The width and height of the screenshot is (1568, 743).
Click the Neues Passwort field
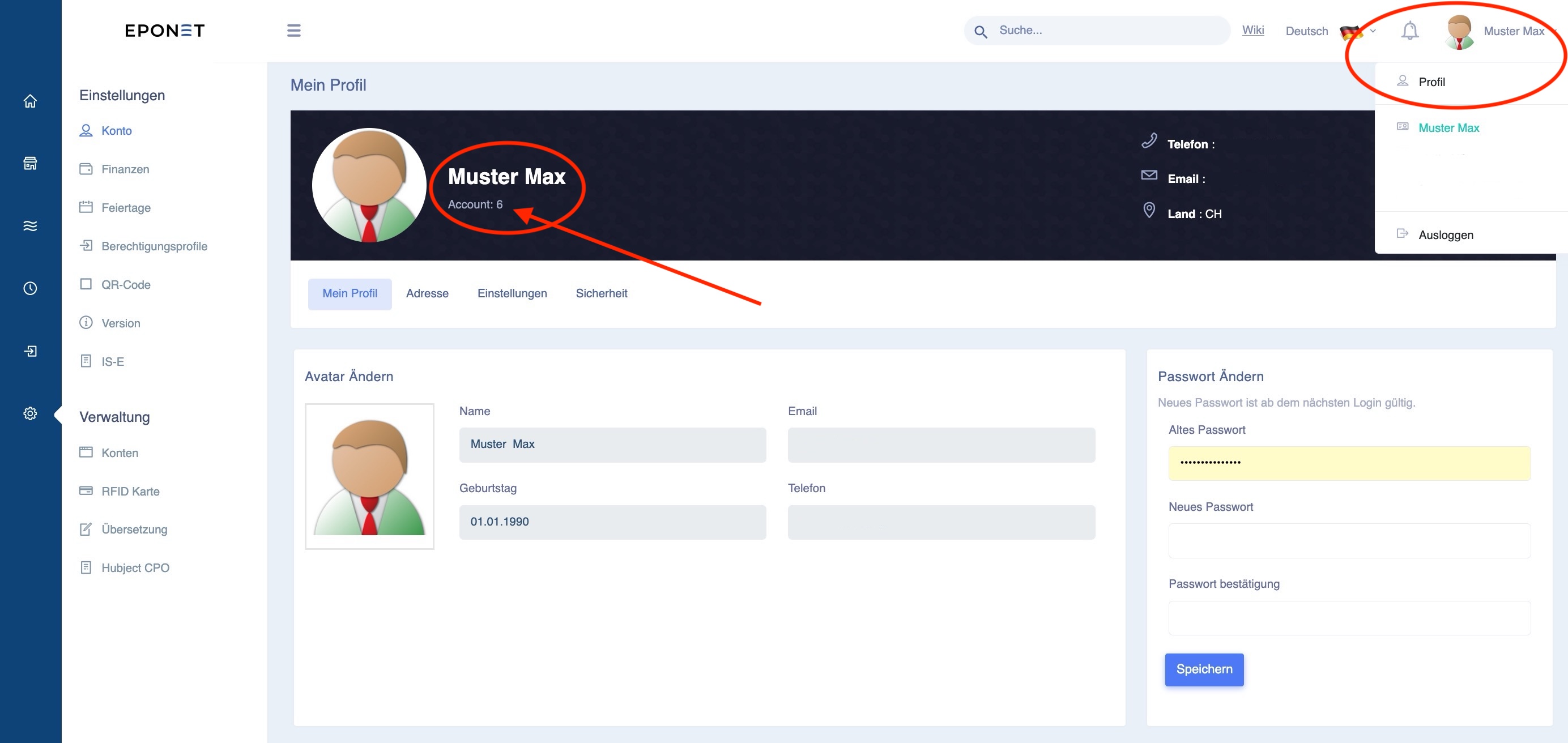(1349, 540)
